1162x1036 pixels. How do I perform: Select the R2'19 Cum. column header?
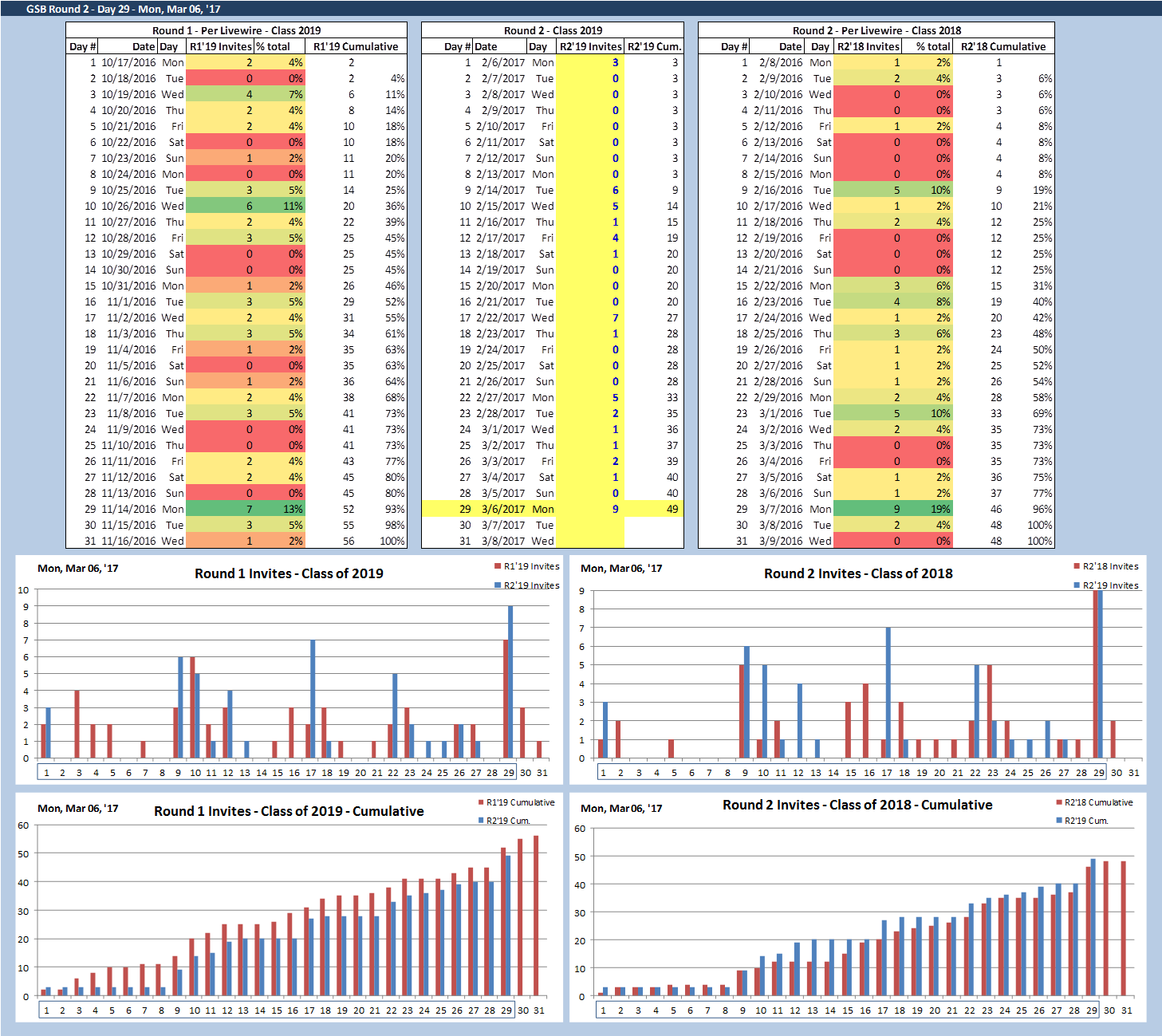click(x=654, y=46)
